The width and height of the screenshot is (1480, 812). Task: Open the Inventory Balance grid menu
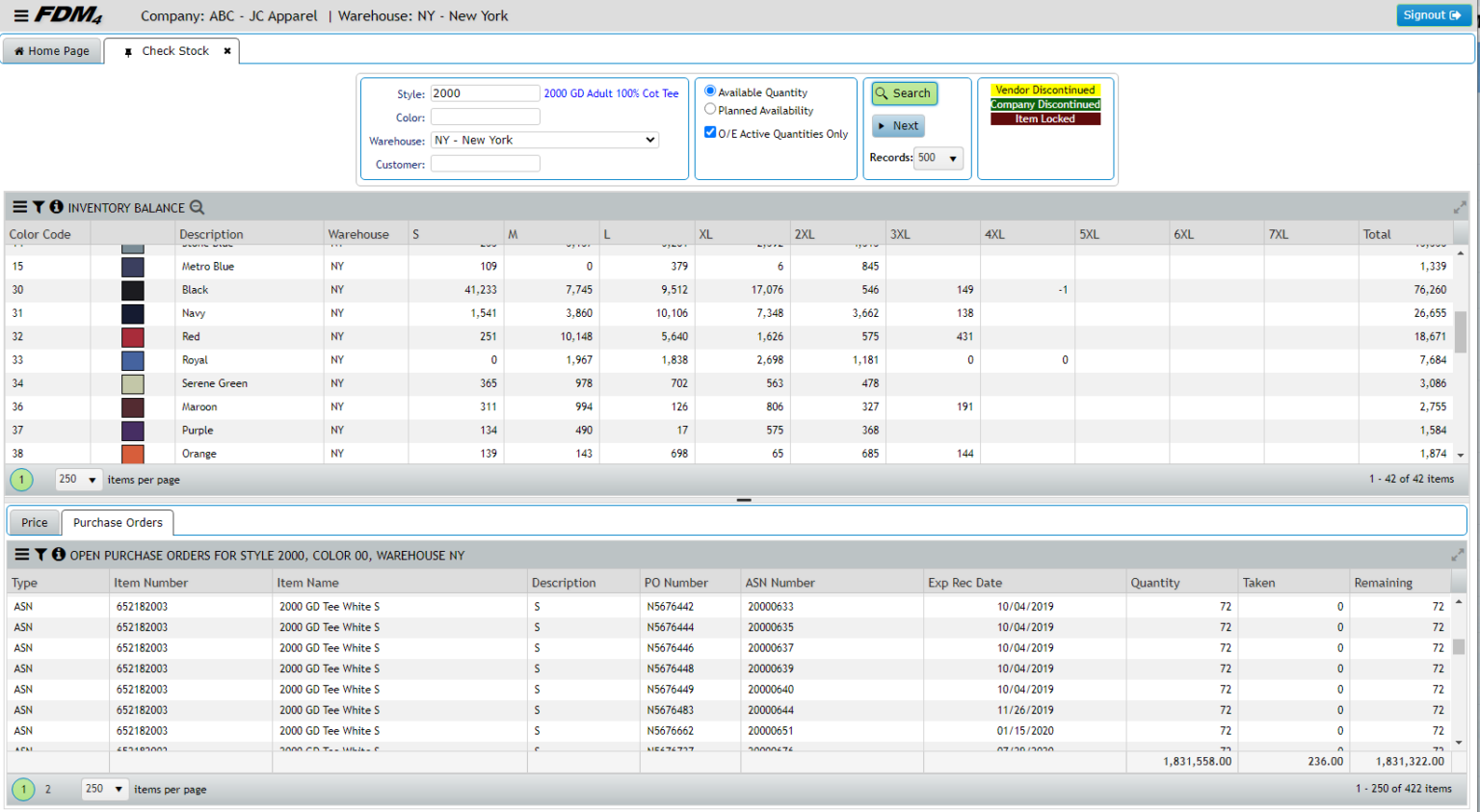18,207
